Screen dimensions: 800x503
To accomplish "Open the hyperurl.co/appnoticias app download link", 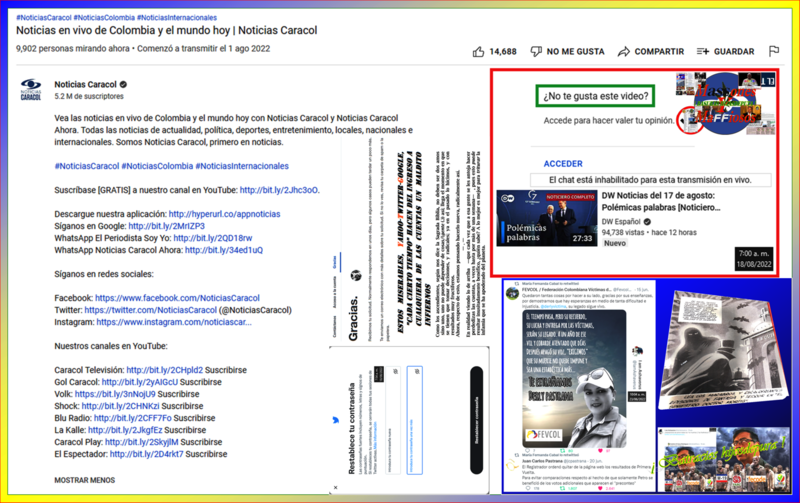I will 224,214.
